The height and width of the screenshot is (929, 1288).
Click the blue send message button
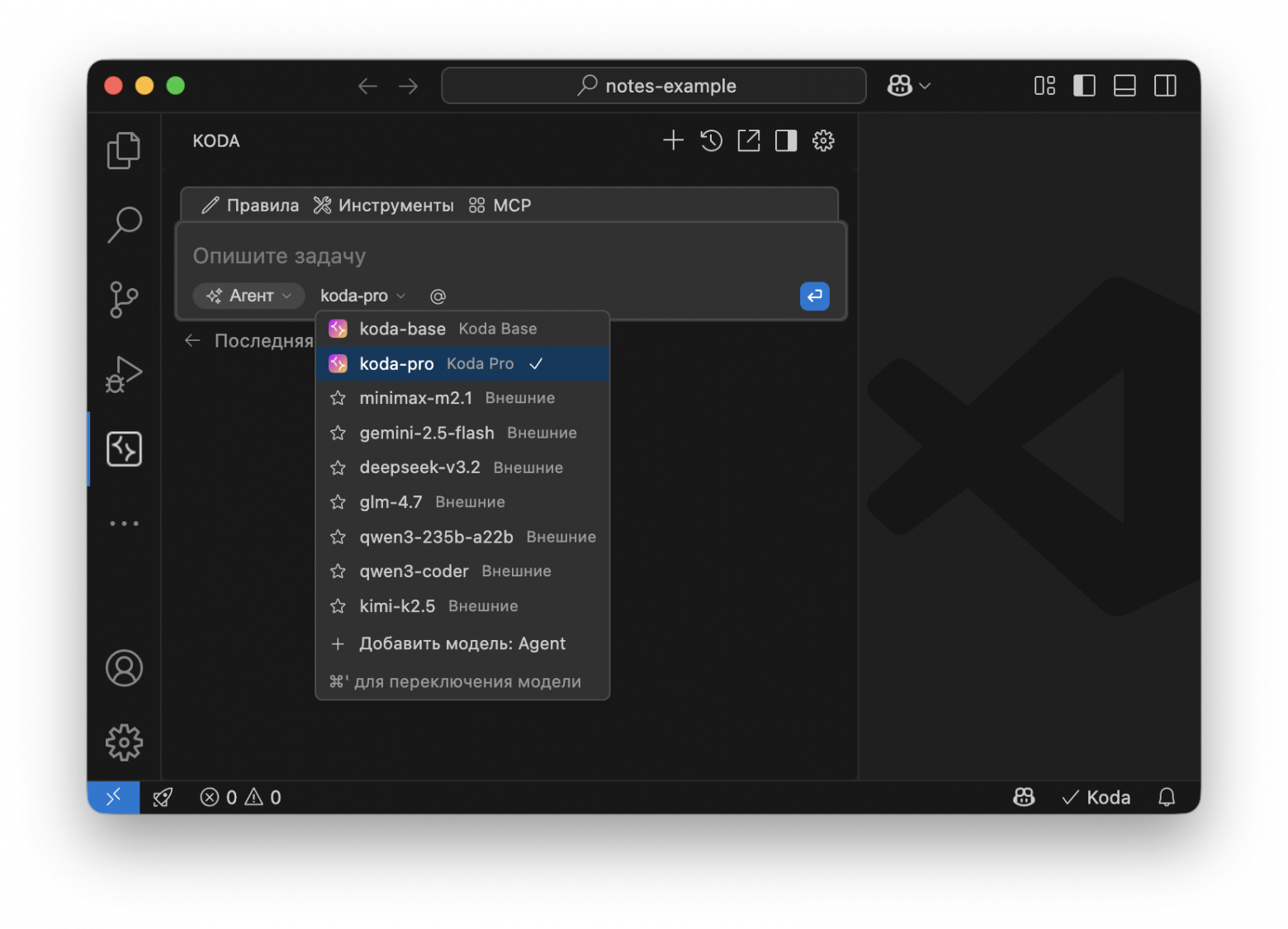point(814,296)
